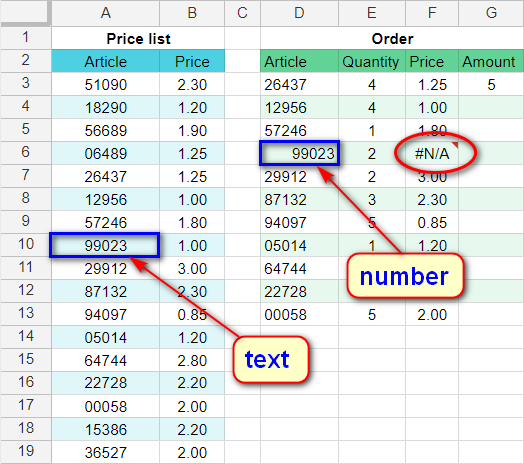Select column C header

tap(243, 13)
